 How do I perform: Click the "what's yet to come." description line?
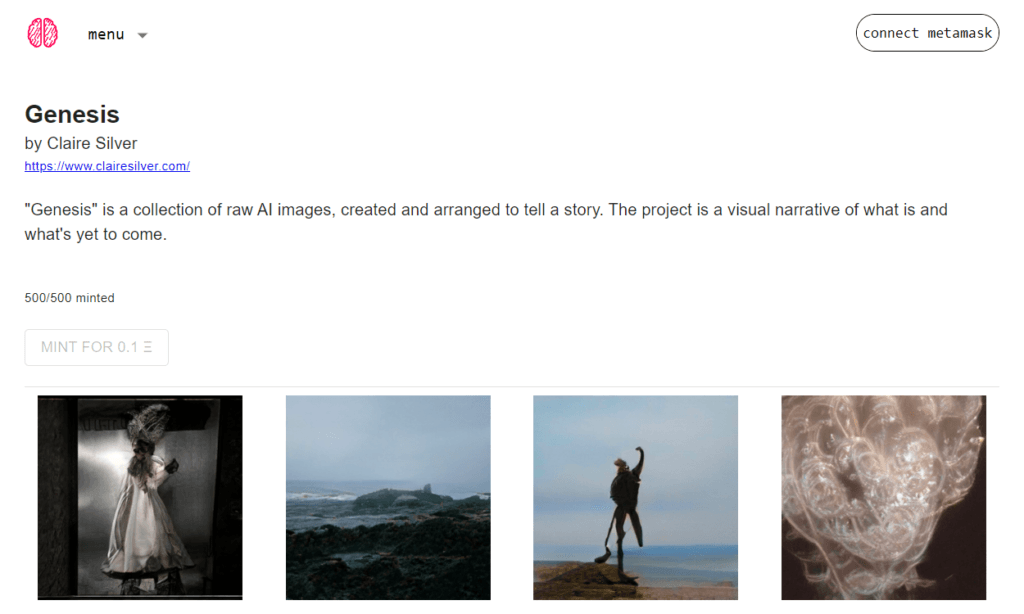tap(95, 234)
